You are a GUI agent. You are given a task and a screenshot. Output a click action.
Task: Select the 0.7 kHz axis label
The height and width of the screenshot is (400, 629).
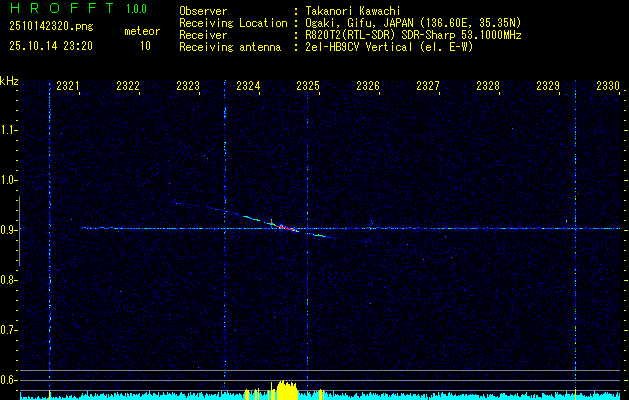[9, 330]
